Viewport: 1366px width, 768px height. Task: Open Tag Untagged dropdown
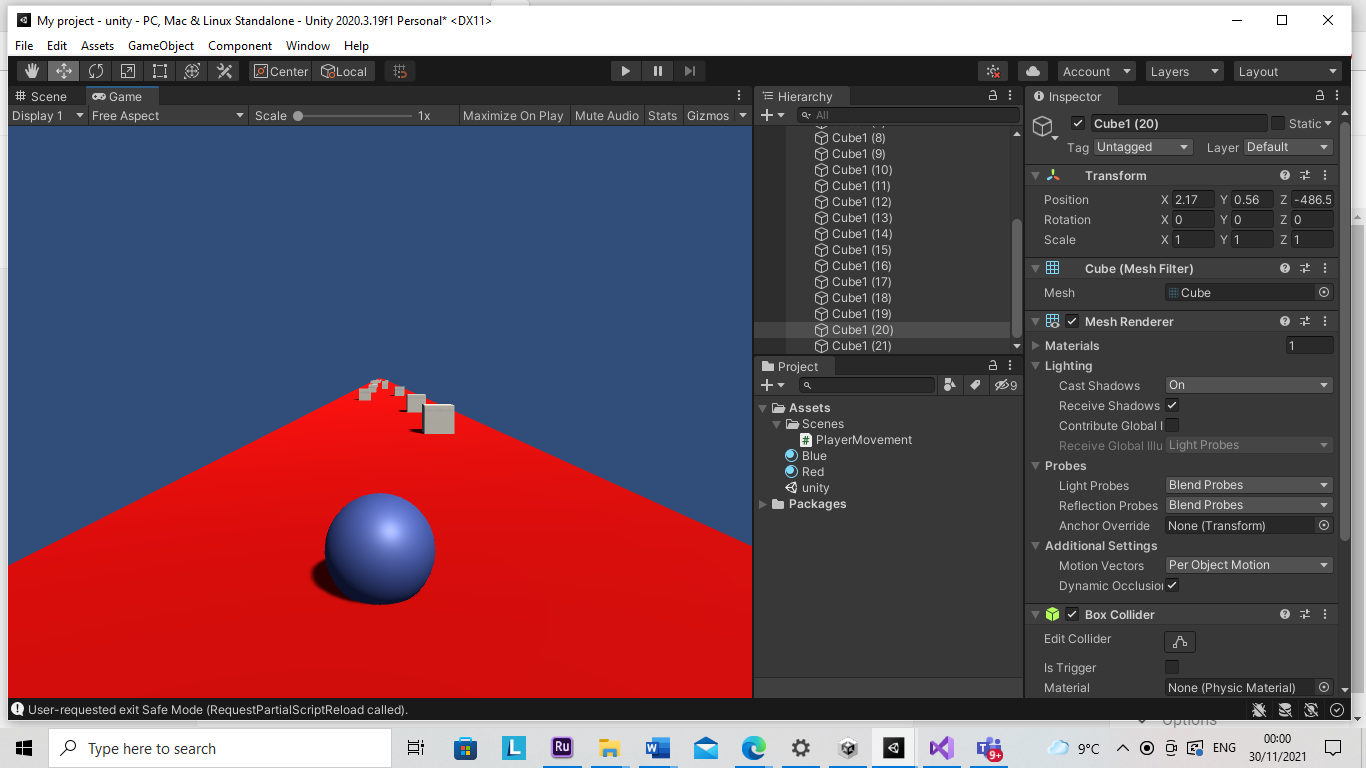point(1143,147)
